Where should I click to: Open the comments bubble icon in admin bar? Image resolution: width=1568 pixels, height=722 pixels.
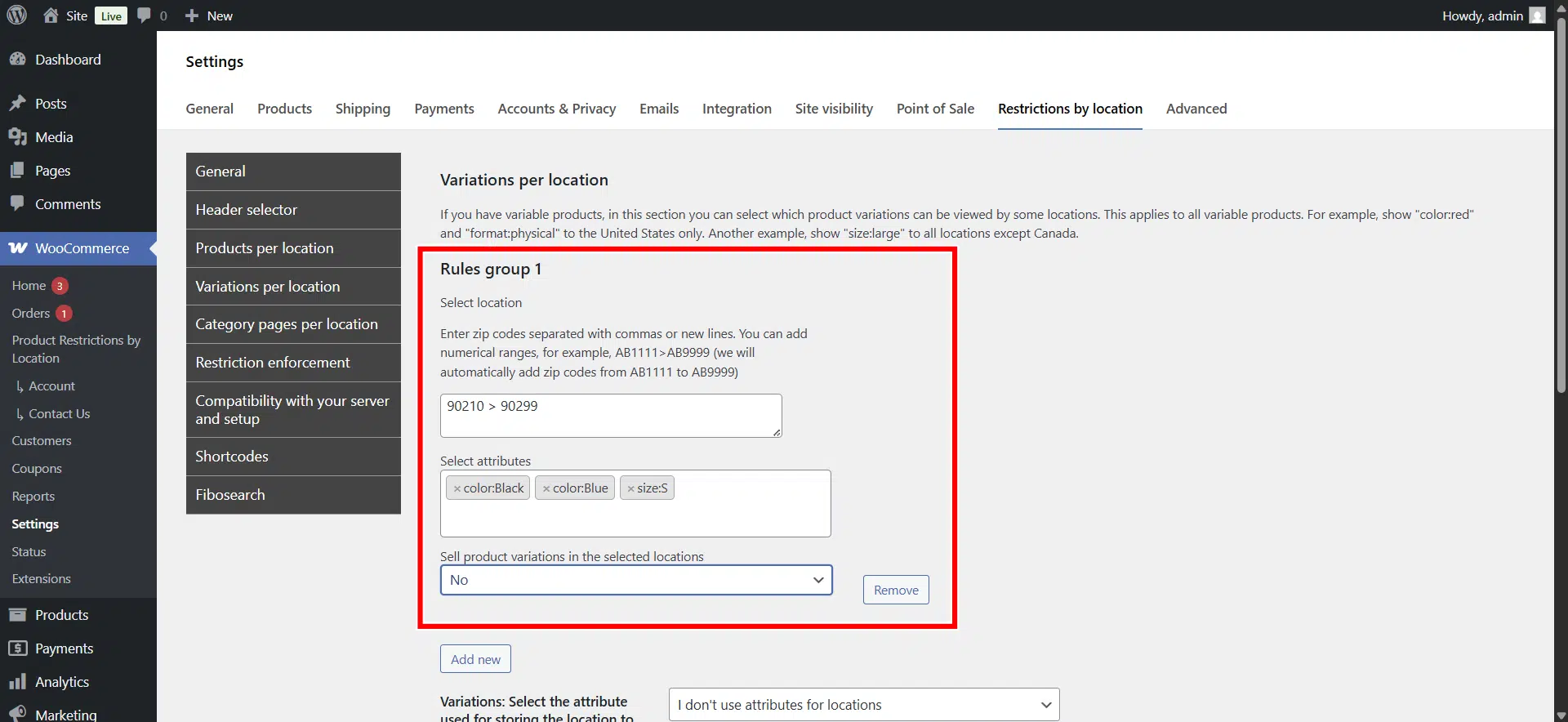click(145, 16)
